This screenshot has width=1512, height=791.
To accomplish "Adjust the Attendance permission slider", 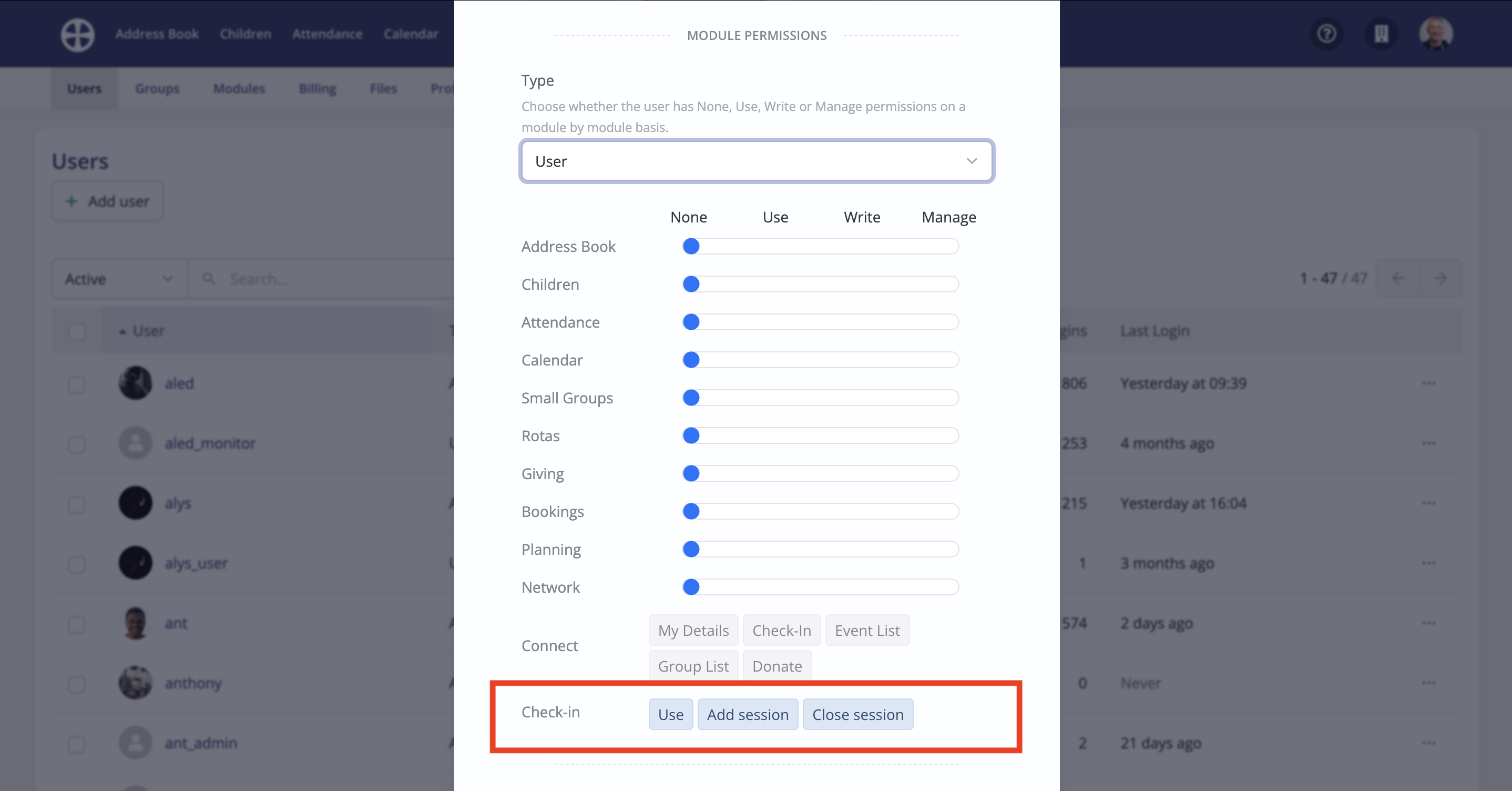I will tap(821, 322).
